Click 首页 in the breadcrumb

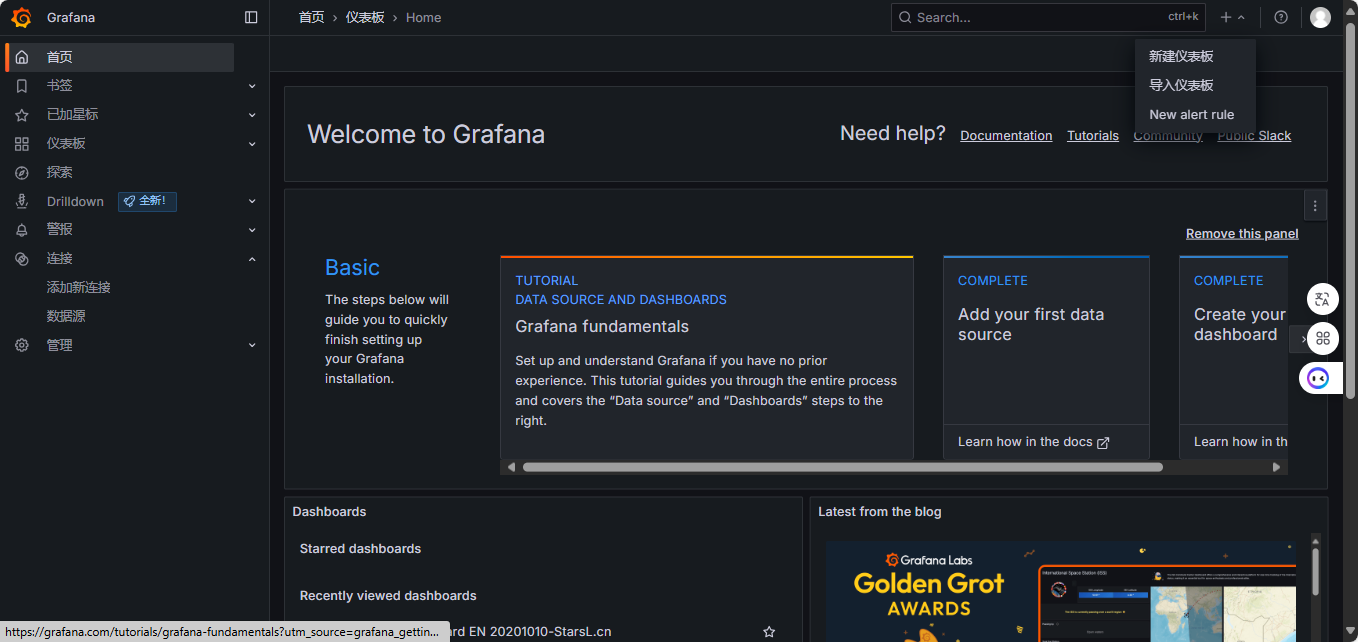pyautogui.click(x=312, y=17)
